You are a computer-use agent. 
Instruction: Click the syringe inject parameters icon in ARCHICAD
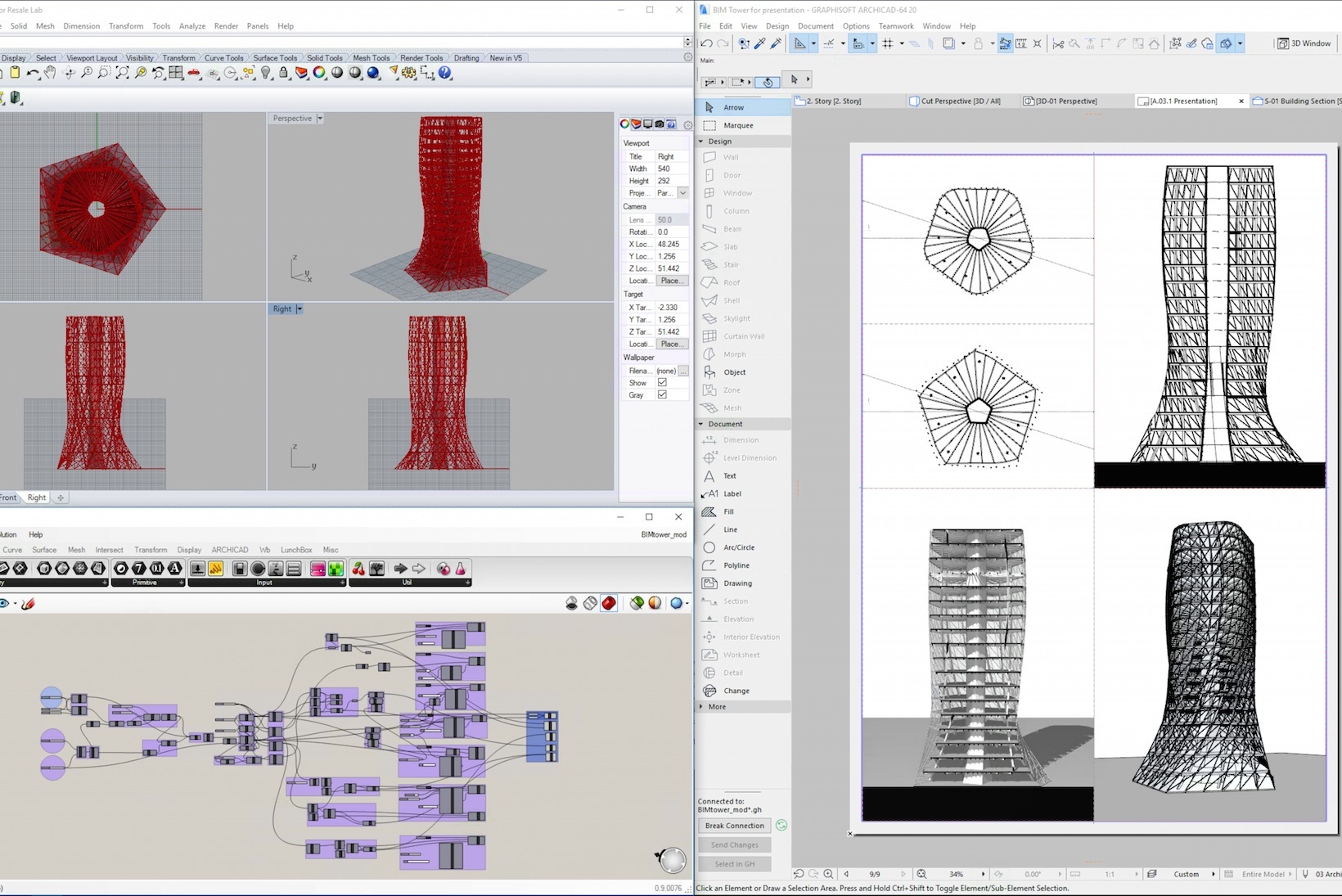pos(776,43)
